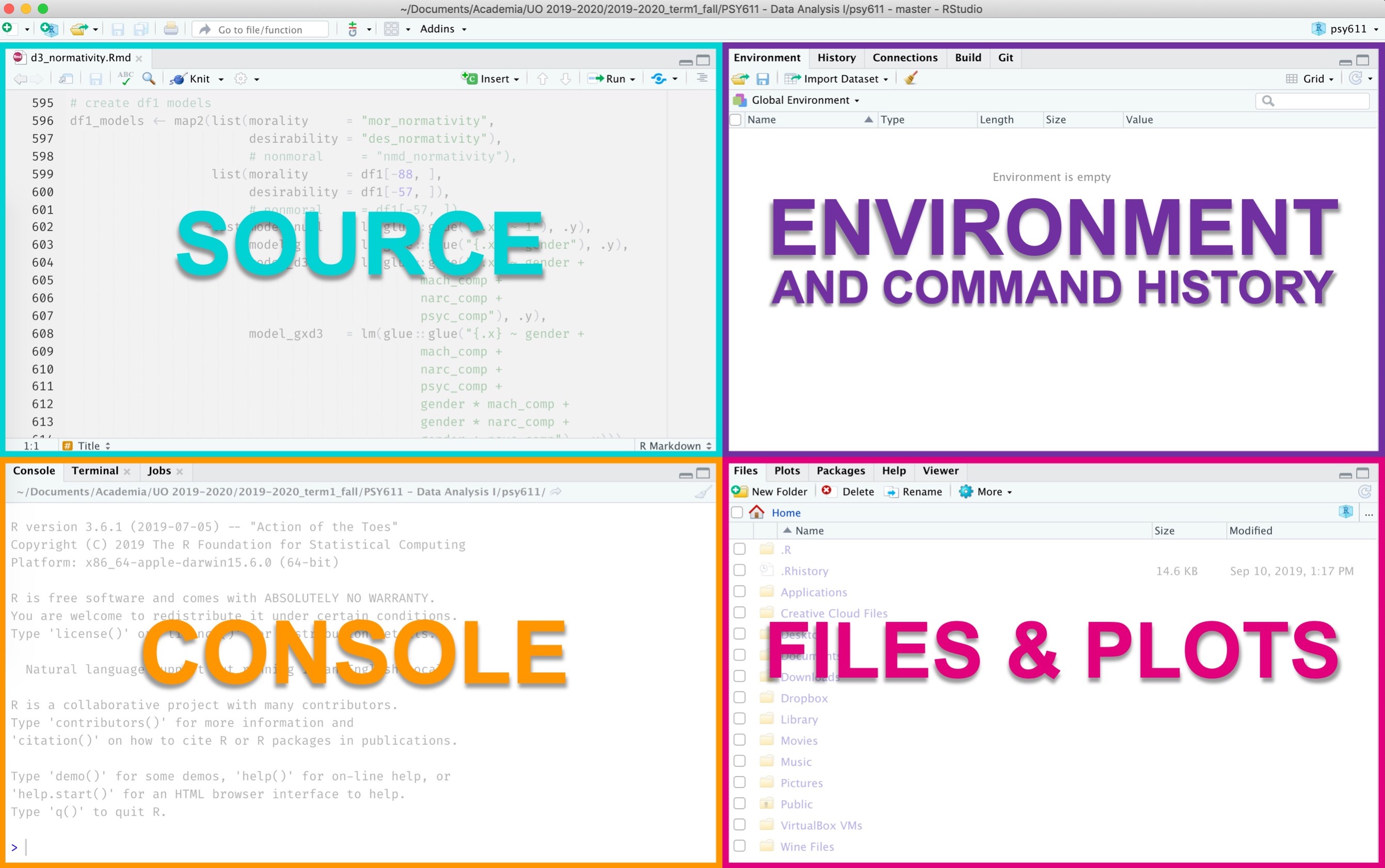The height and width of the screenshot is (868, 1385).
Task: Click the go to previous chunk arrow
Action: pyautogui.click(x=543, y=79)
